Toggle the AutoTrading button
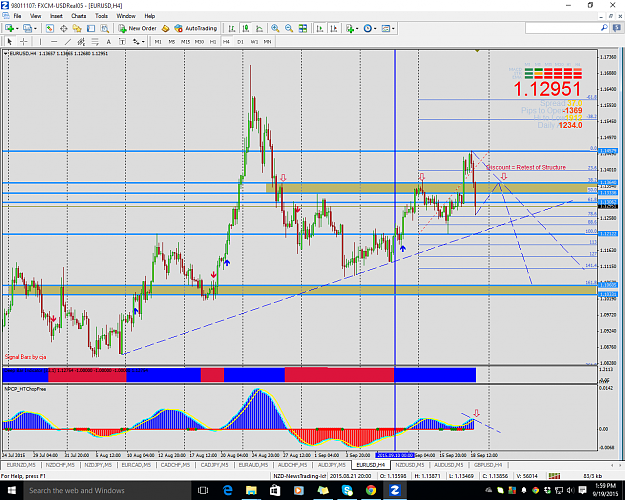This screenshot has width=625, height=500. (196, 28)
